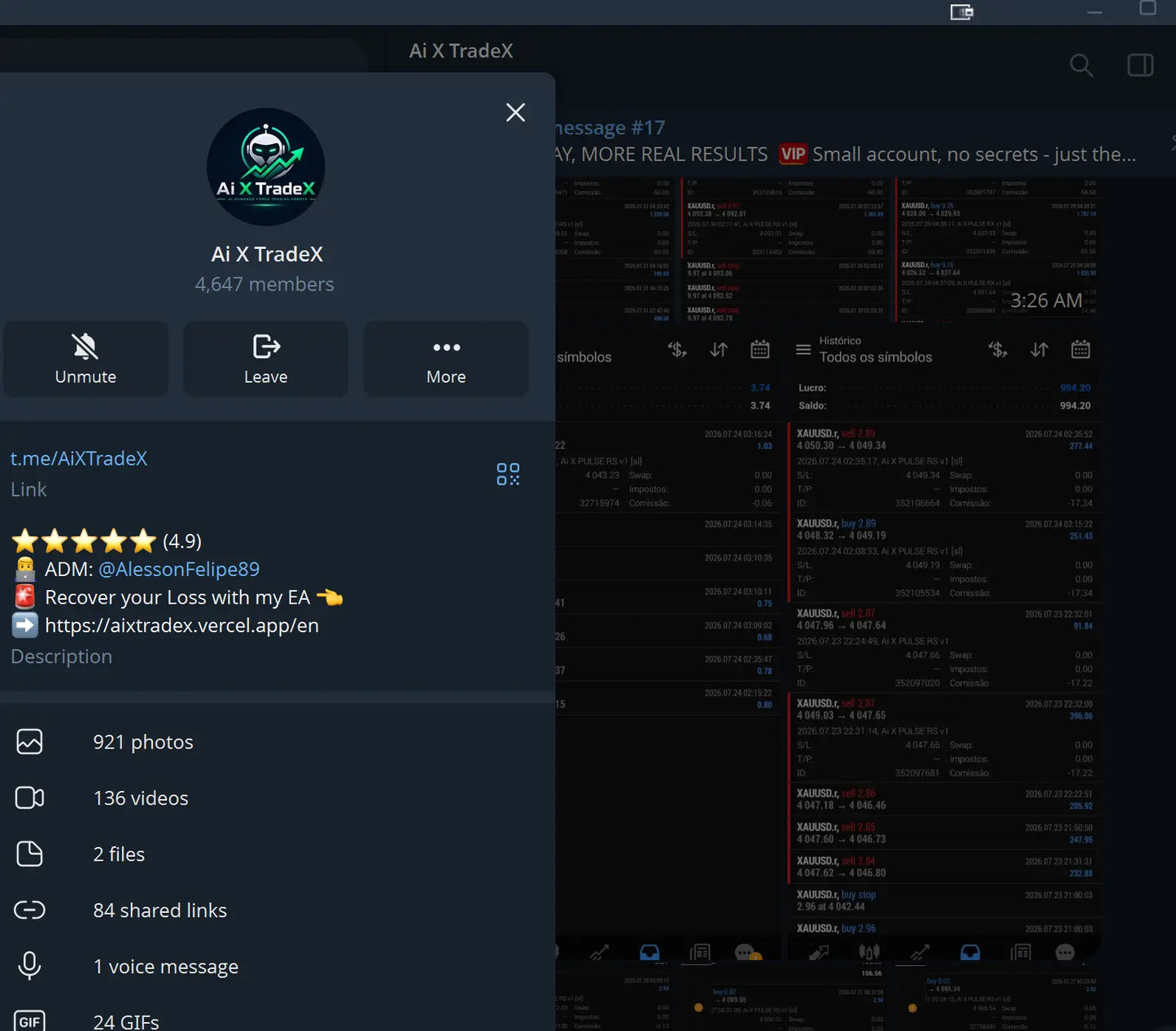Image resolution: width=1176 pixels, height=1031 pixels.
Task: Click the calendar icon in left screenshot header
Action: click(x=760, y=350)
